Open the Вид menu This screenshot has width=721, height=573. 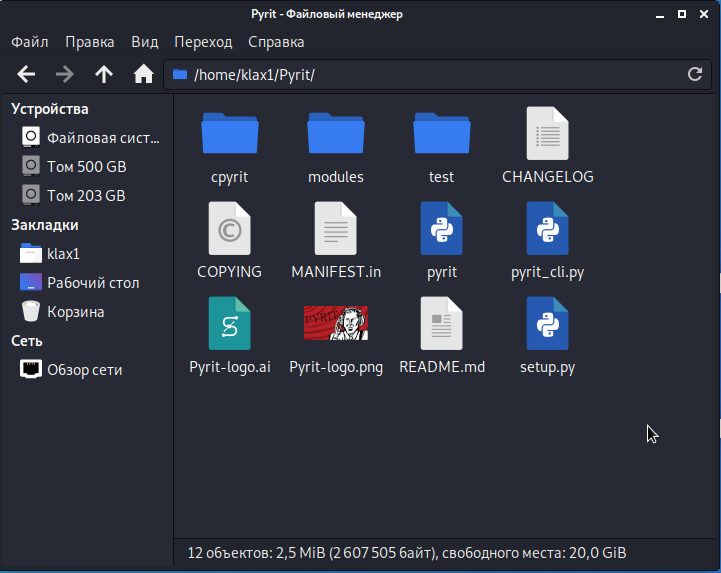click(145, 42)
